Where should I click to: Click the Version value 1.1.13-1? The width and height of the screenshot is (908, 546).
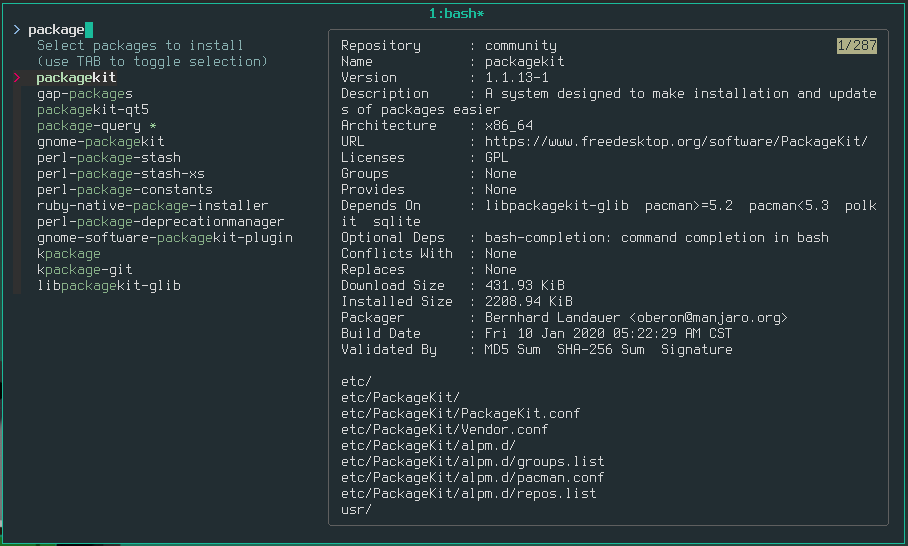pos(517,78)
